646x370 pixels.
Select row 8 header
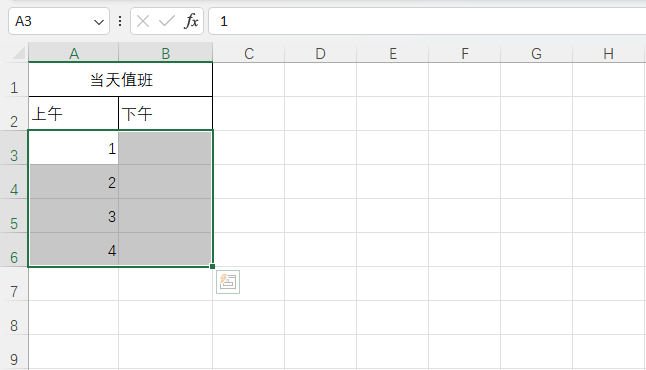click(14, 318)
